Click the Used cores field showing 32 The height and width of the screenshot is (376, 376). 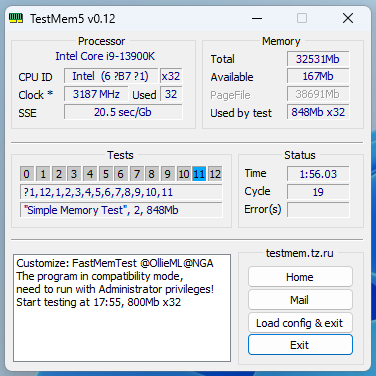coord(171,94)
